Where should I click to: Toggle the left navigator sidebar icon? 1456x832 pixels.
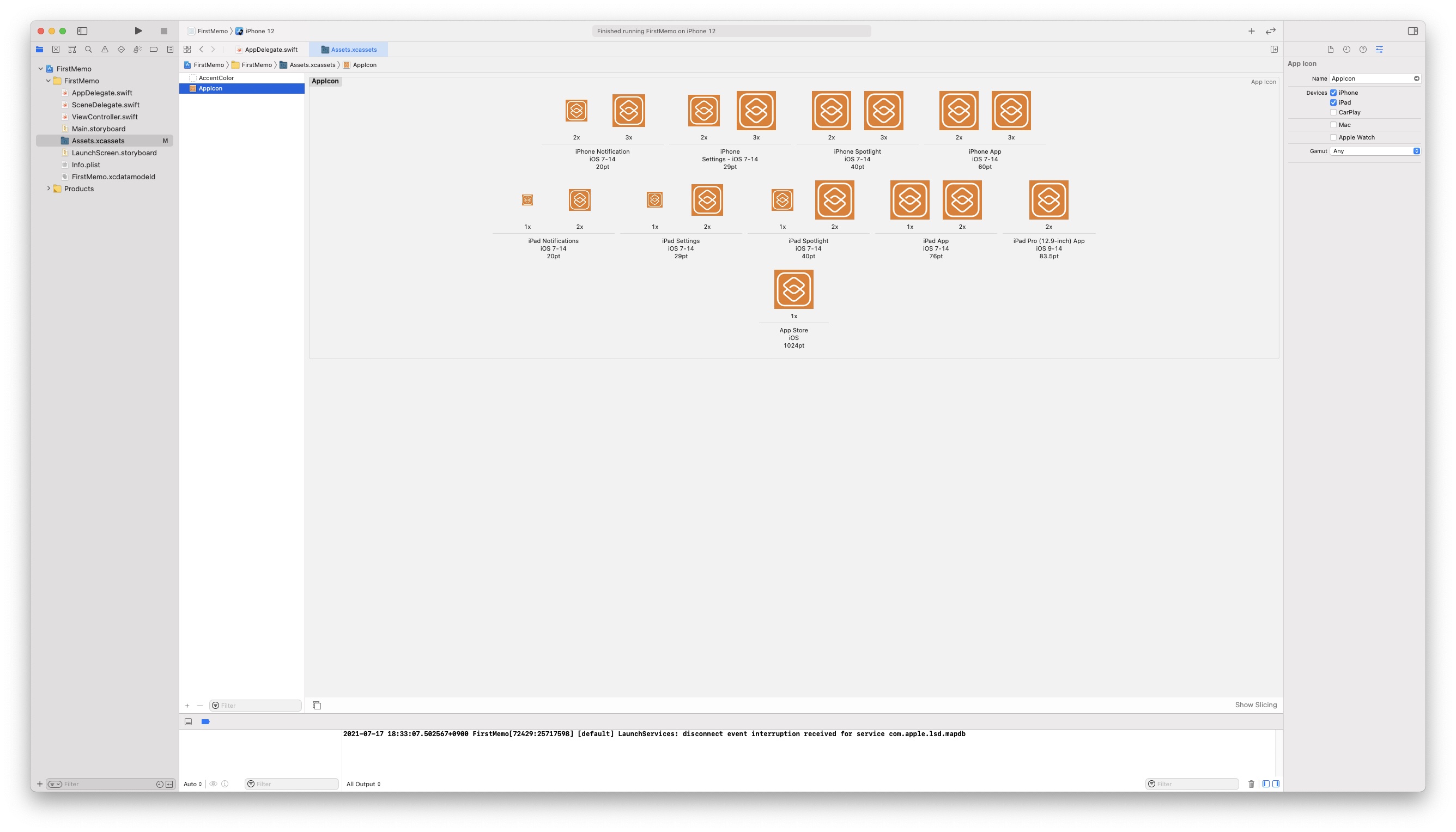tap(82, 31)
